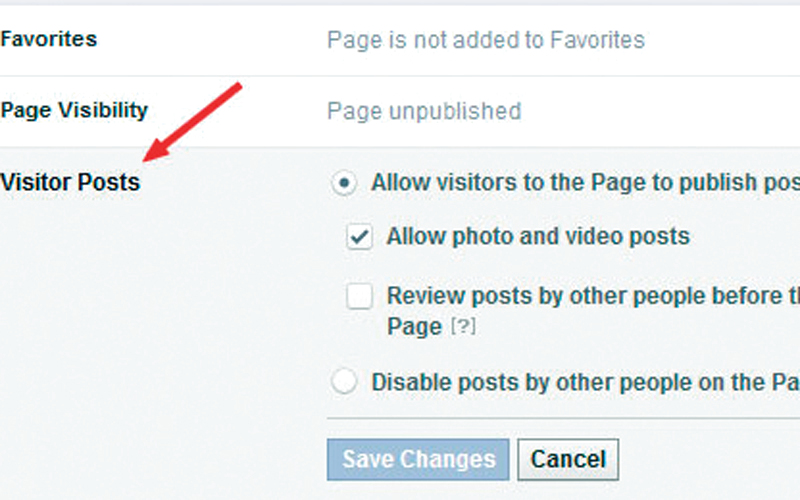Expand the Page Visibility settings row

pos(74,110)
